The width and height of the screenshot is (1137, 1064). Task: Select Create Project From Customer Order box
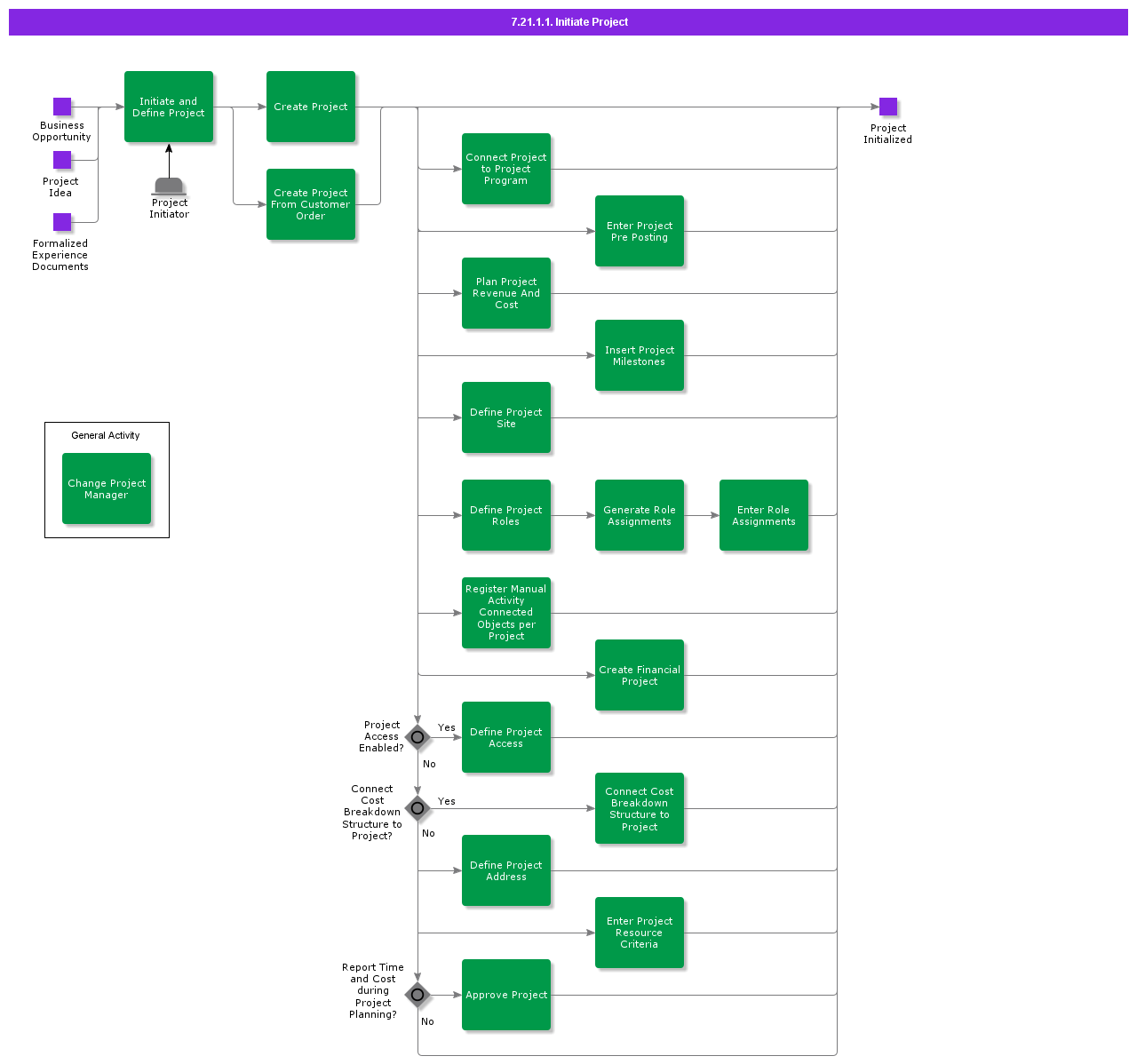pos(311,204)
